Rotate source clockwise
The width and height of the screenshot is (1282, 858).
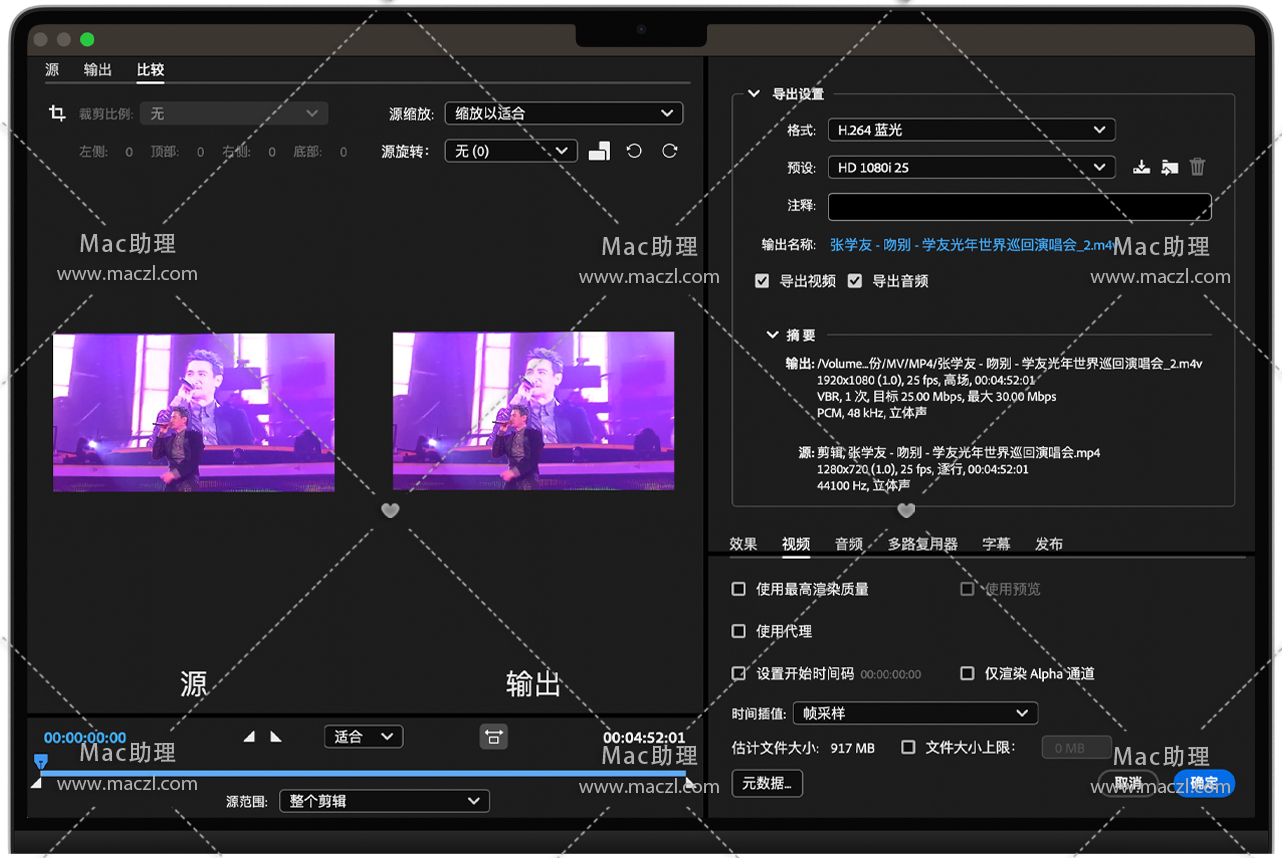pos(670,151)
